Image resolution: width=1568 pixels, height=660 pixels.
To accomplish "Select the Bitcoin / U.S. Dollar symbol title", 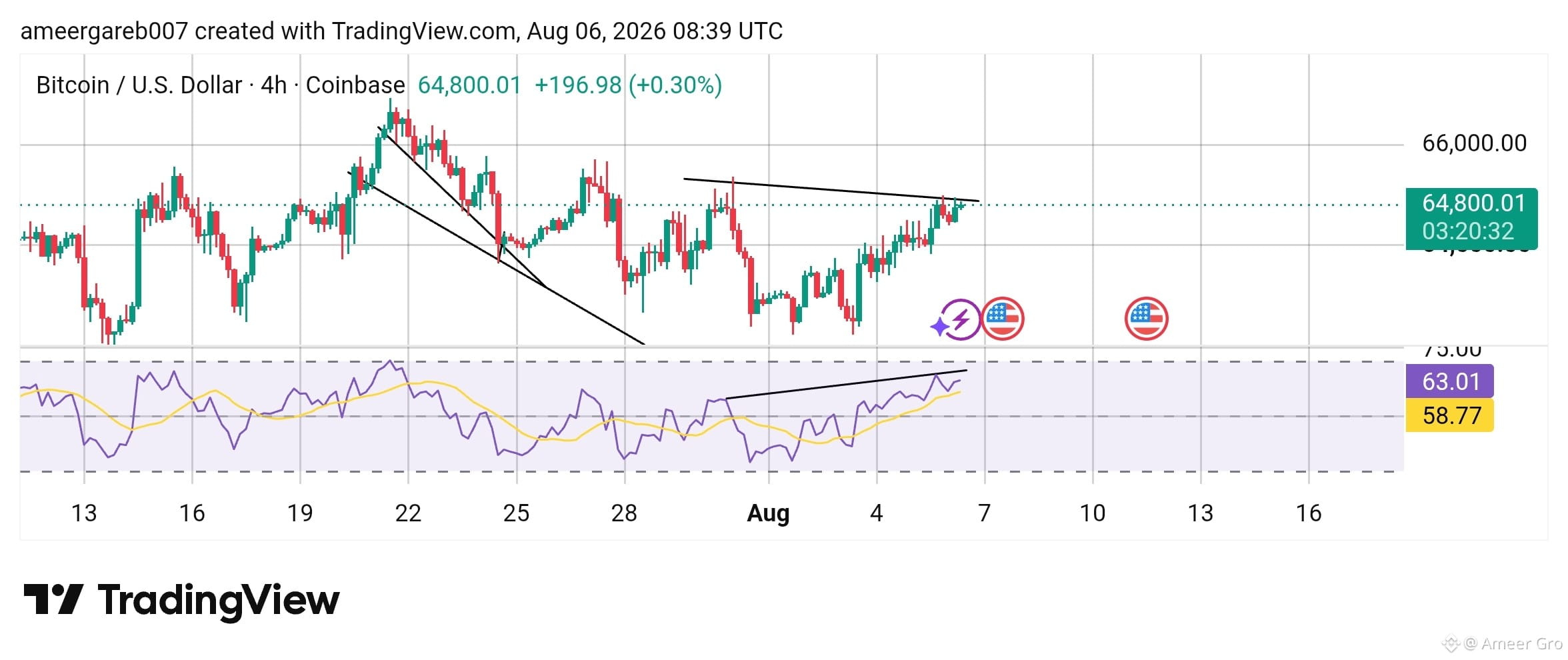I will [139, 85].
